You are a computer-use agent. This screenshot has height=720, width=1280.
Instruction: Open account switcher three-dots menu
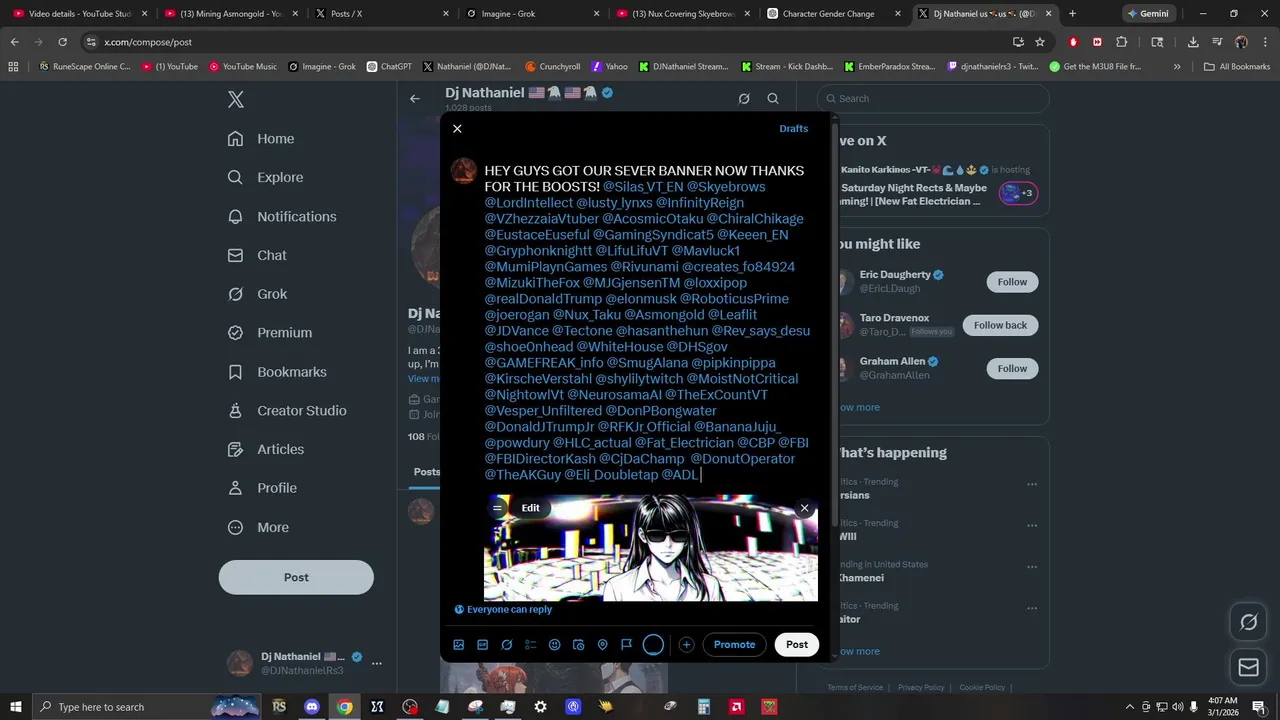tap(377, 663)
